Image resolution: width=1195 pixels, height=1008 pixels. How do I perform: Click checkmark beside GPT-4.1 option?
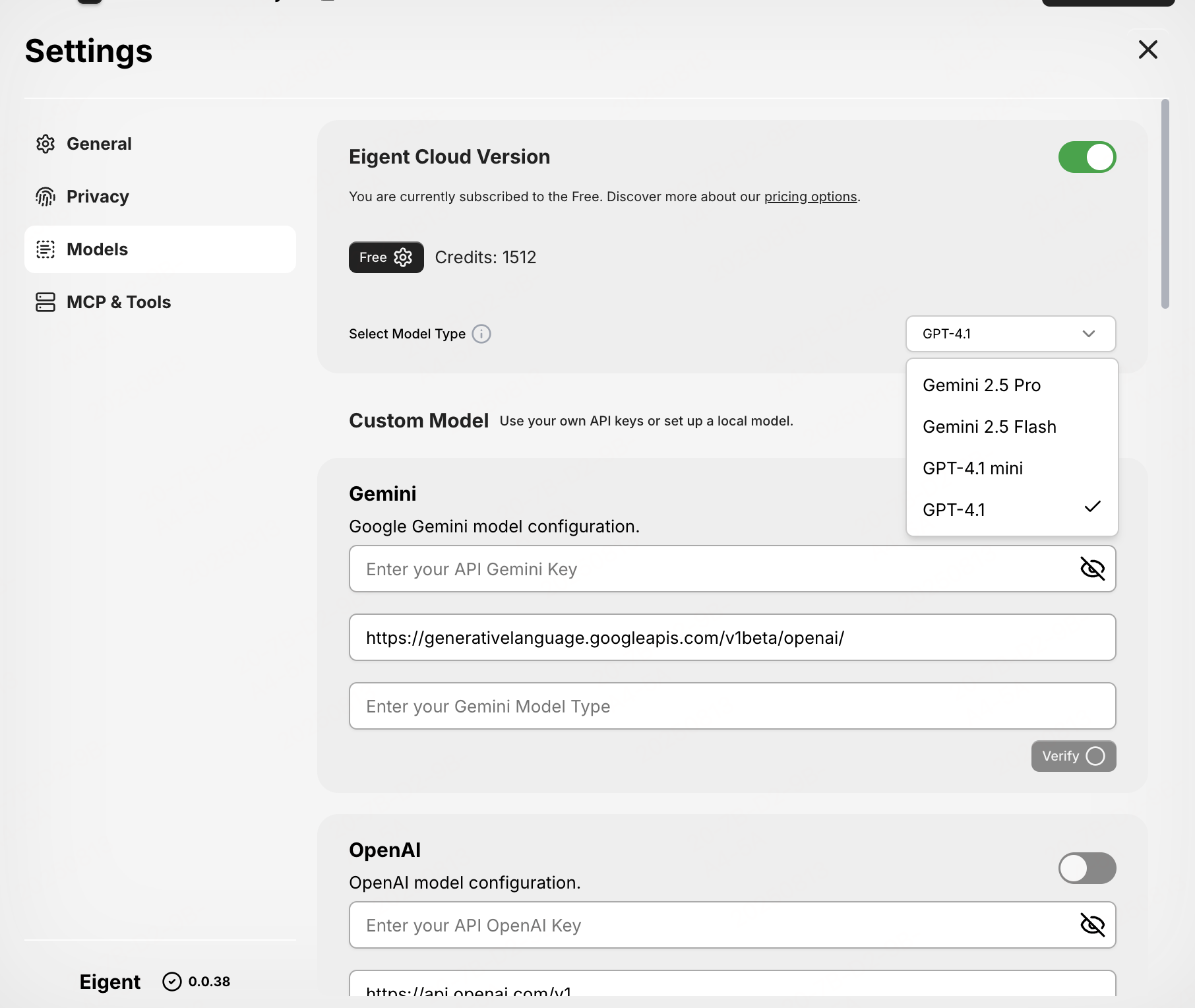1093,507
